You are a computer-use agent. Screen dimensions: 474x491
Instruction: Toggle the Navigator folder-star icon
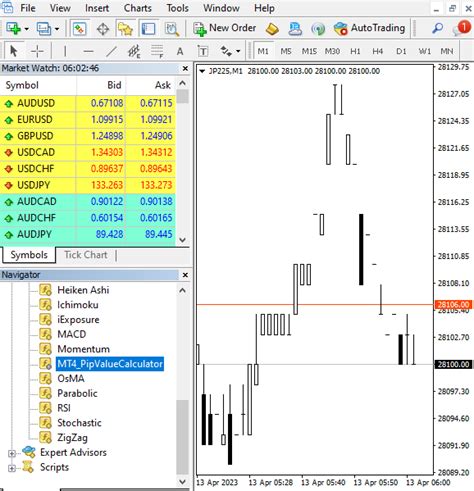(125, 29)
